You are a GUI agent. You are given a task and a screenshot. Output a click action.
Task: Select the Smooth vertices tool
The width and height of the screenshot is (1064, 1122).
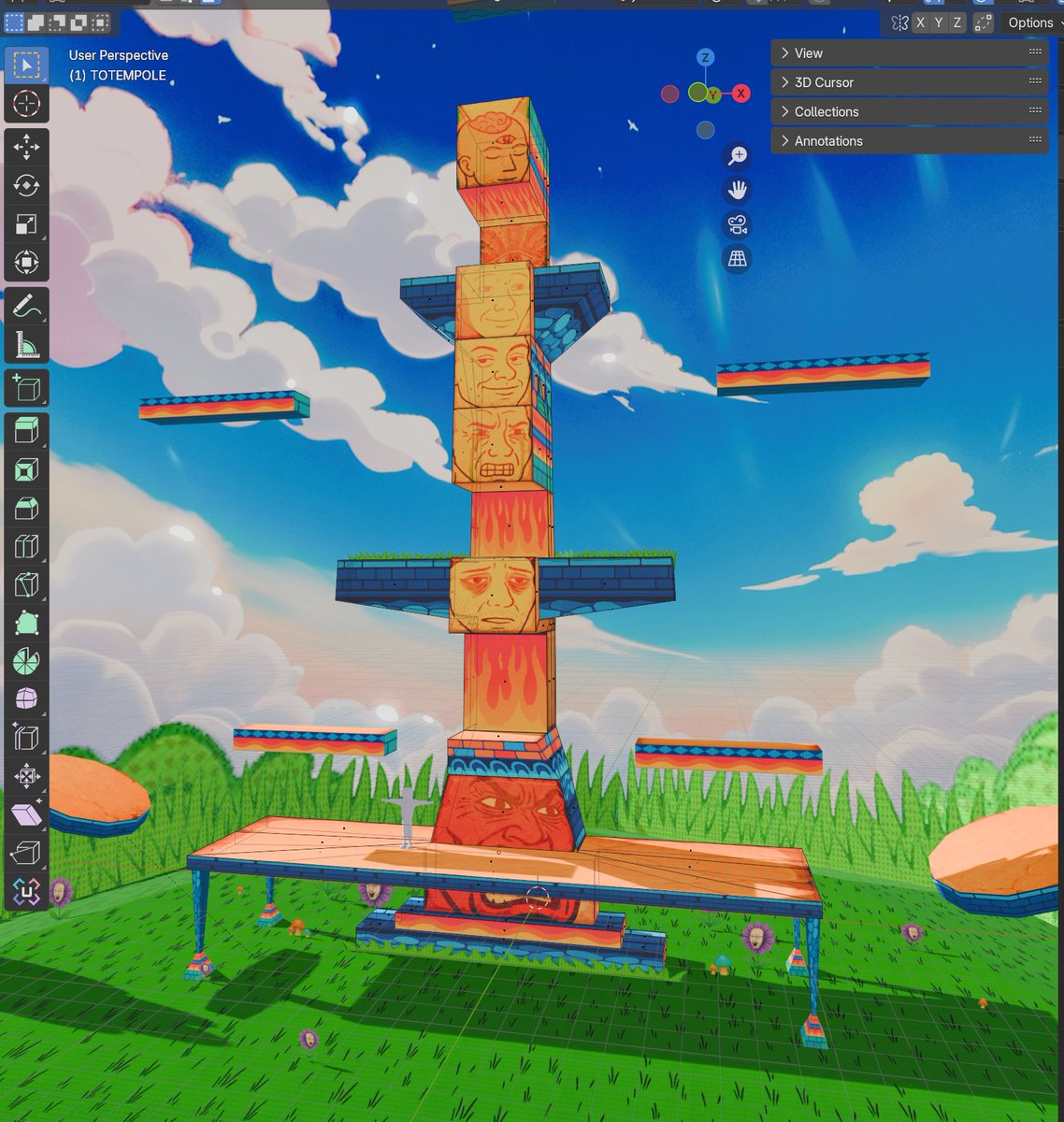point(26,700)
